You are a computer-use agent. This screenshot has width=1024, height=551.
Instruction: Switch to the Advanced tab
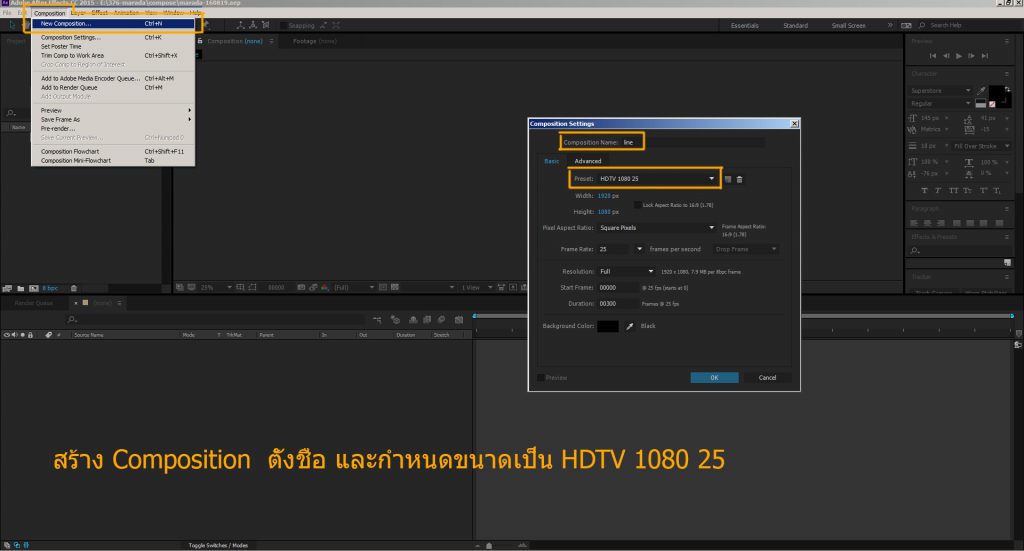[x=588, y=161]
